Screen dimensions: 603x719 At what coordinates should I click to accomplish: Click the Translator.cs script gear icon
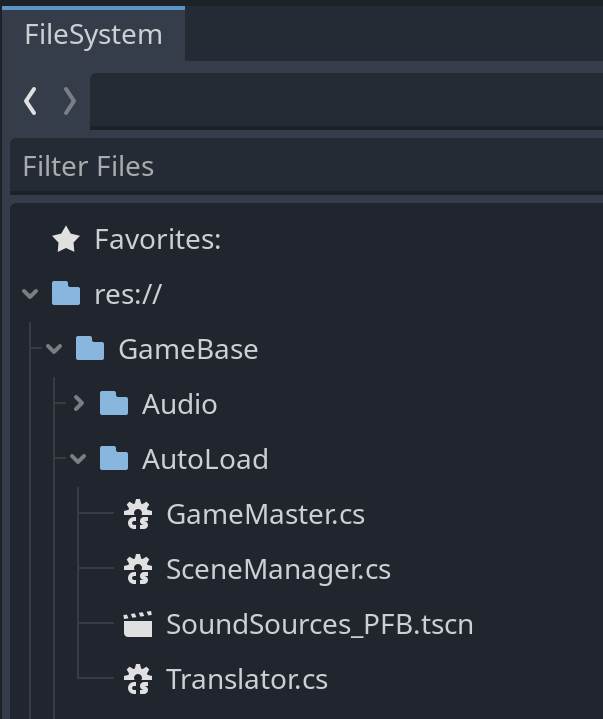137,680
